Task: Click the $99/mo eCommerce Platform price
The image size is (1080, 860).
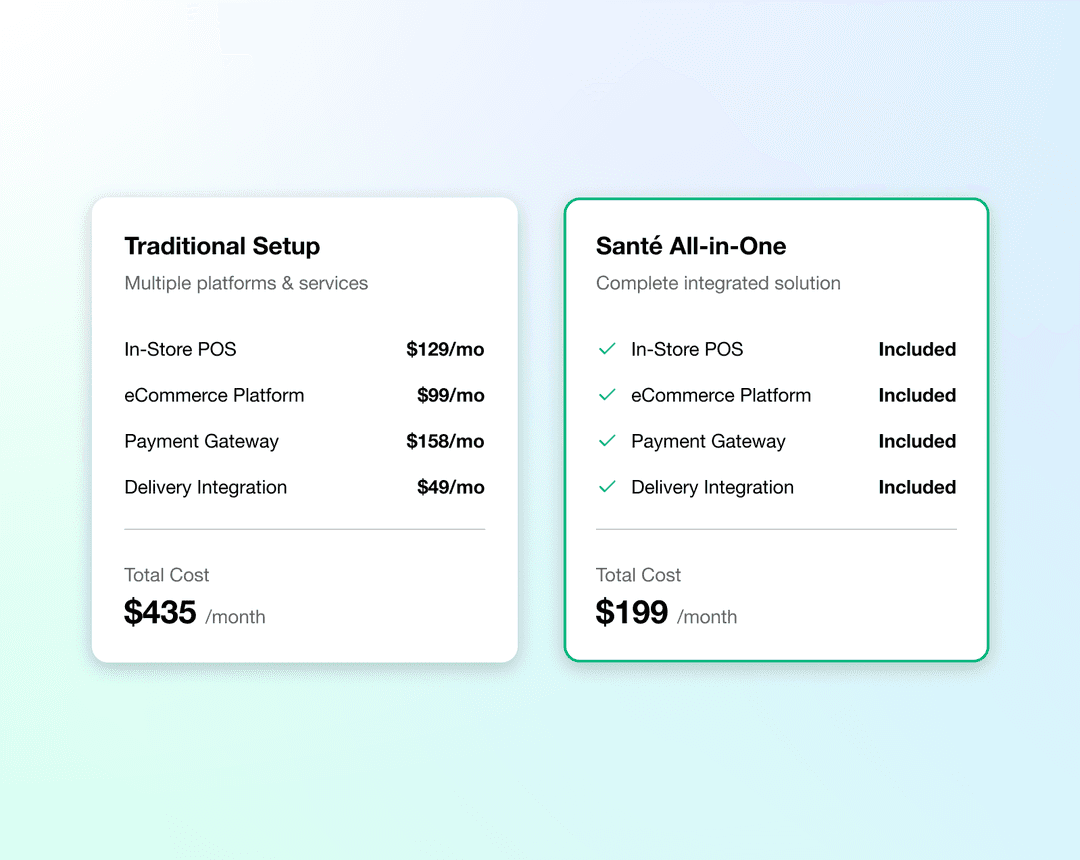Action: (x=450, y=395)
